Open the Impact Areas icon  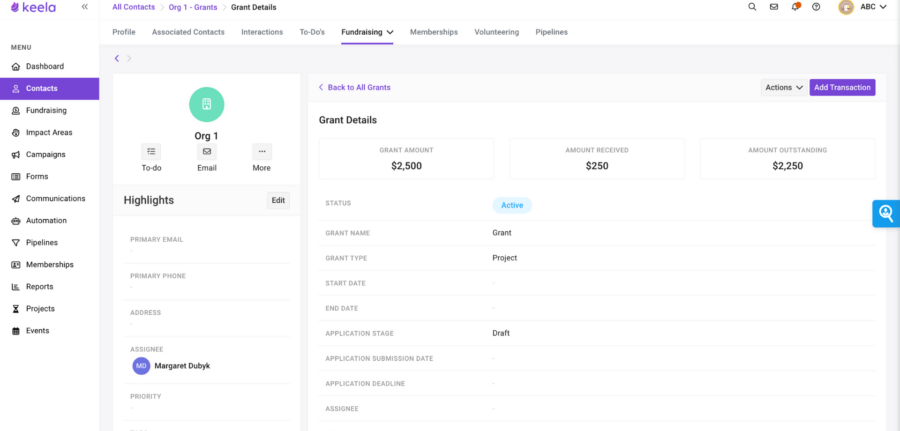(16, 133)
